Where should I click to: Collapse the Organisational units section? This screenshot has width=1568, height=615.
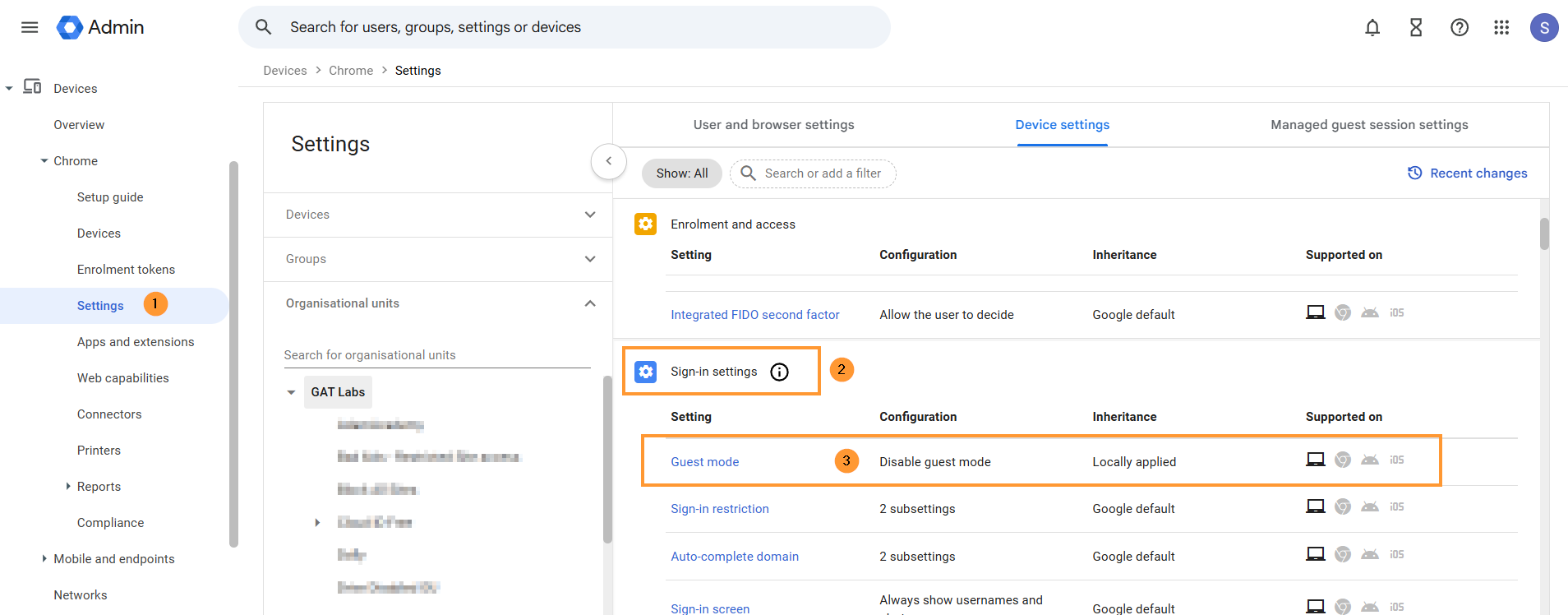pos(589,303)
